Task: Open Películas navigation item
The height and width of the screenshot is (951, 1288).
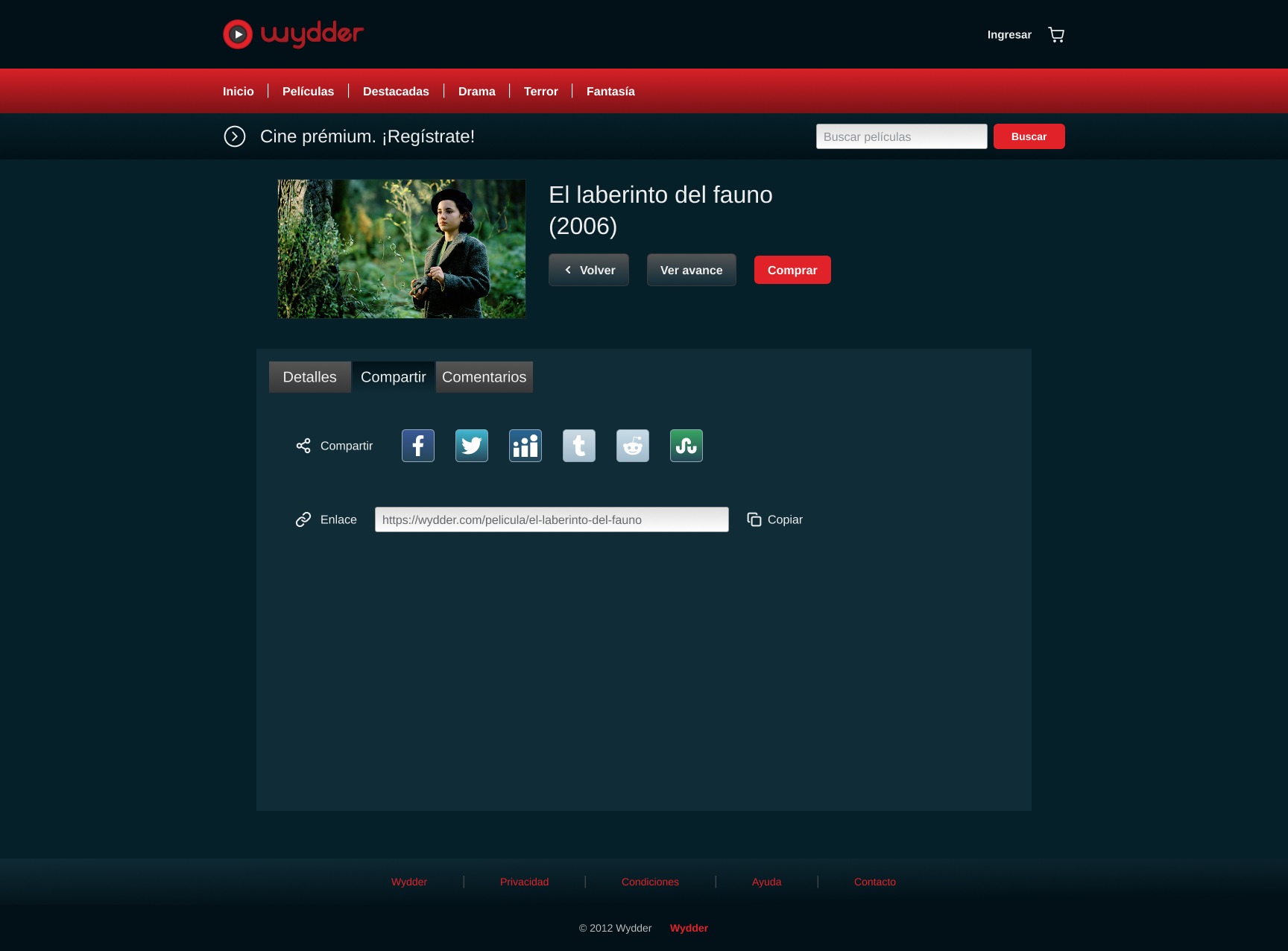Action: pyautogui.click(x=309, y=91)
